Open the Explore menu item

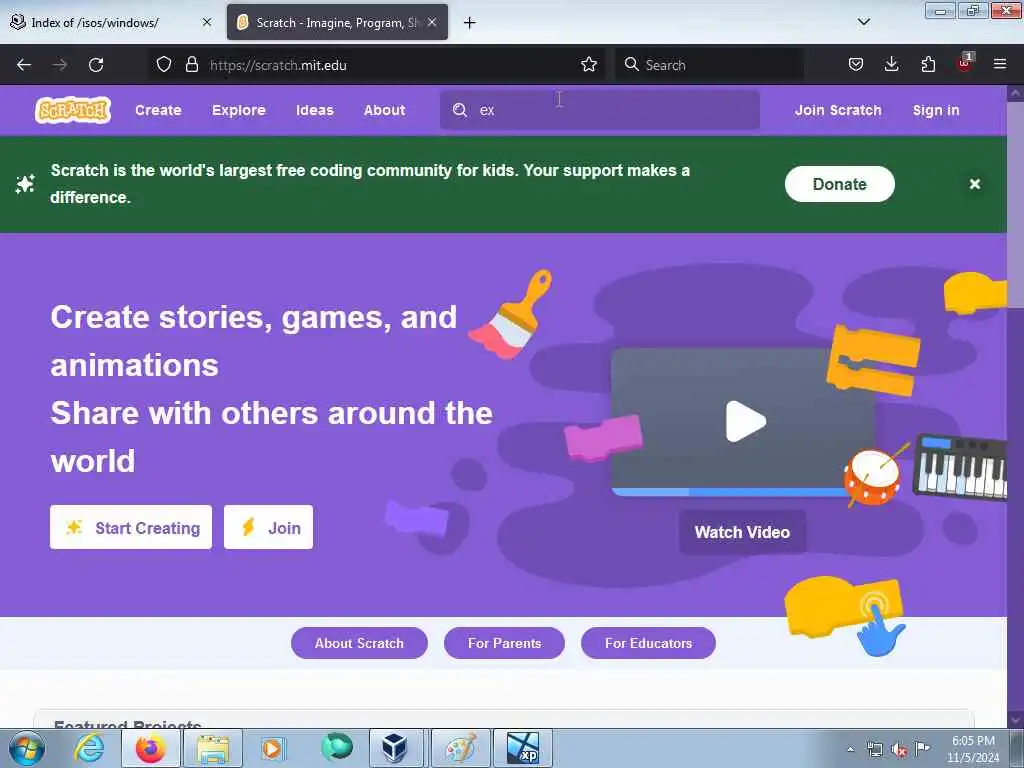(x=238, y=110)
